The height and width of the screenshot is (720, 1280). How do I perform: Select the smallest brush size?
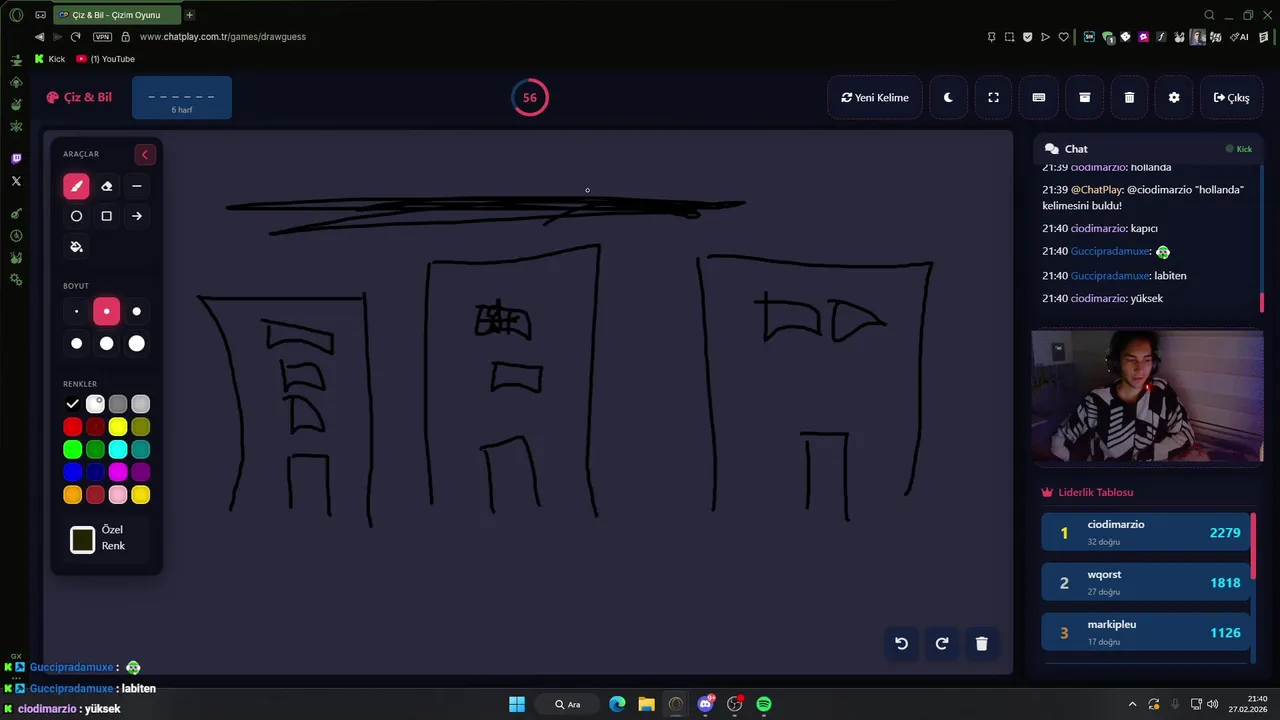[76, 312]
